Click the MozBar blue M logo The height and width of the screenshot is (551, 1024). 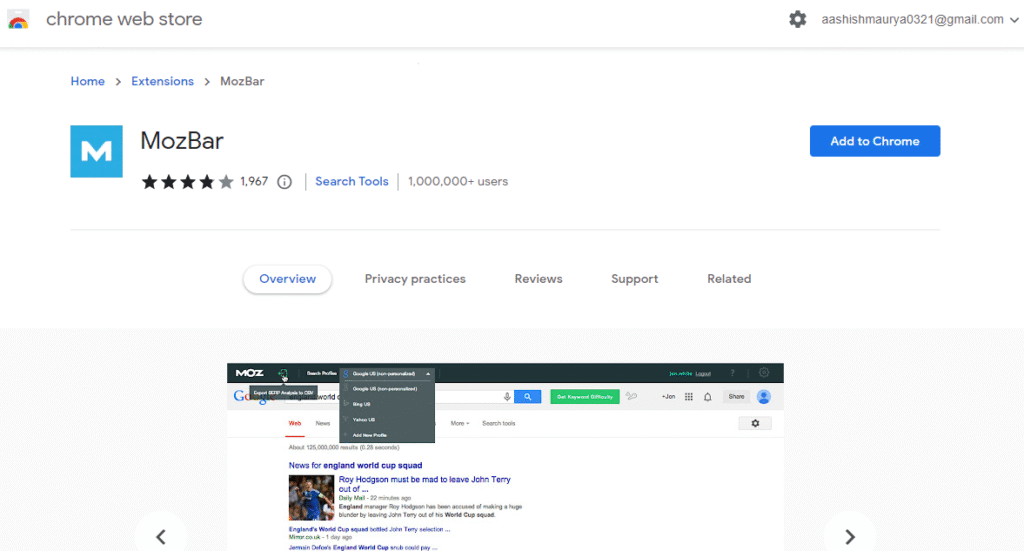tap(97, 151)
